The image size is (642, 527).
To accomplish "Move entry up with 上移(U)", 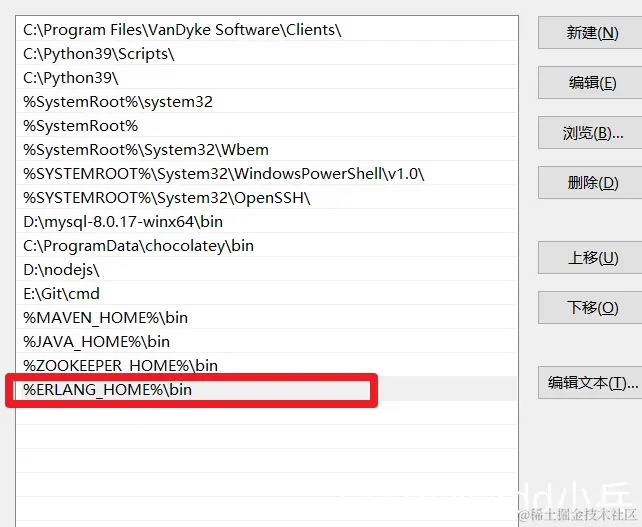I will [590, 258].
